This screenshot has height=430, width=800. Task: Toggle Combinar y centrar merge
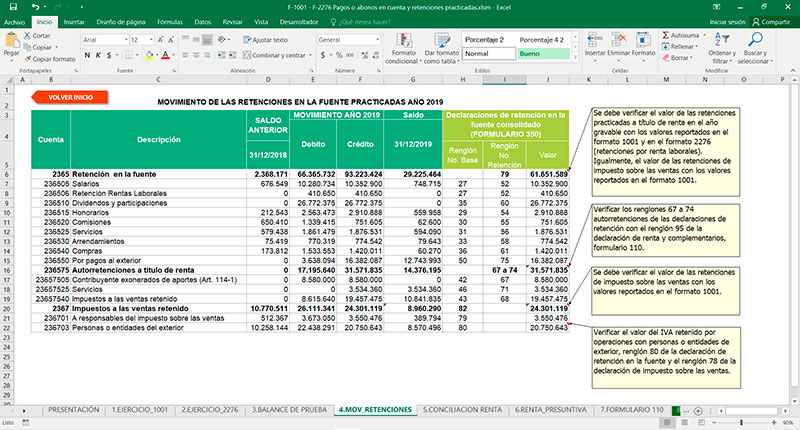pos(274,55)
